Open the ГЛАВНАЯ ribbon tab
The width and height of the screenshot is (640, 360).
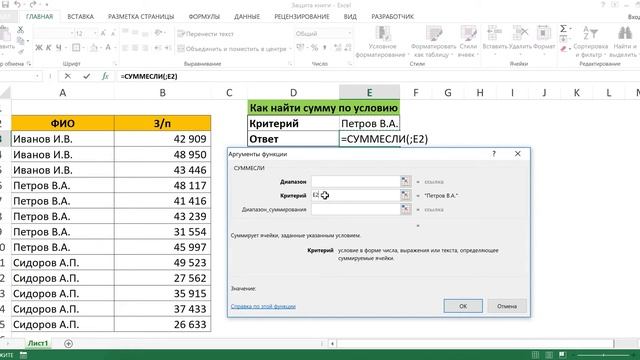(x=39, y=17)
